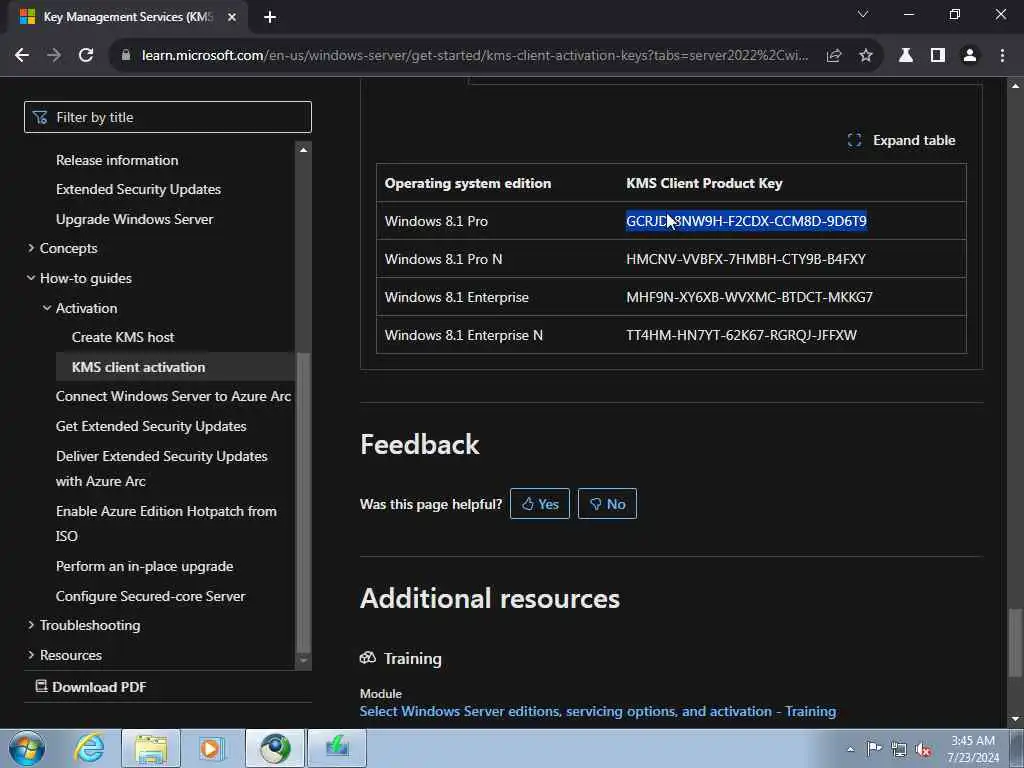
Task: Open Enable Azure Edition Hotpatch from ISO
Action: 166,523
